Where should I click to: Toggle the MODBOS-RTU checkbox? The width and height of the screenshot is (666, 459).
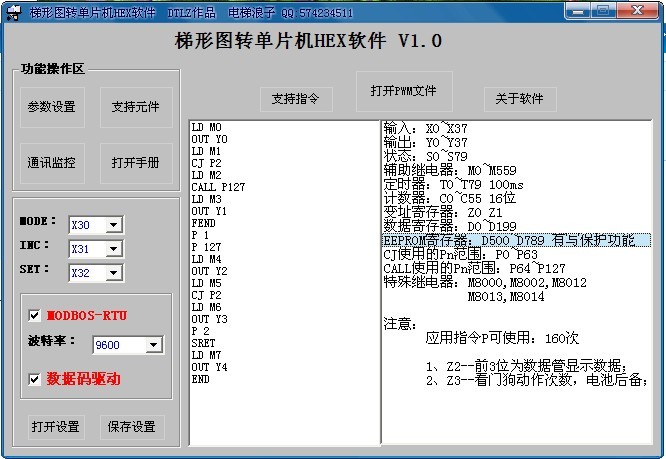tap(36, 315)
